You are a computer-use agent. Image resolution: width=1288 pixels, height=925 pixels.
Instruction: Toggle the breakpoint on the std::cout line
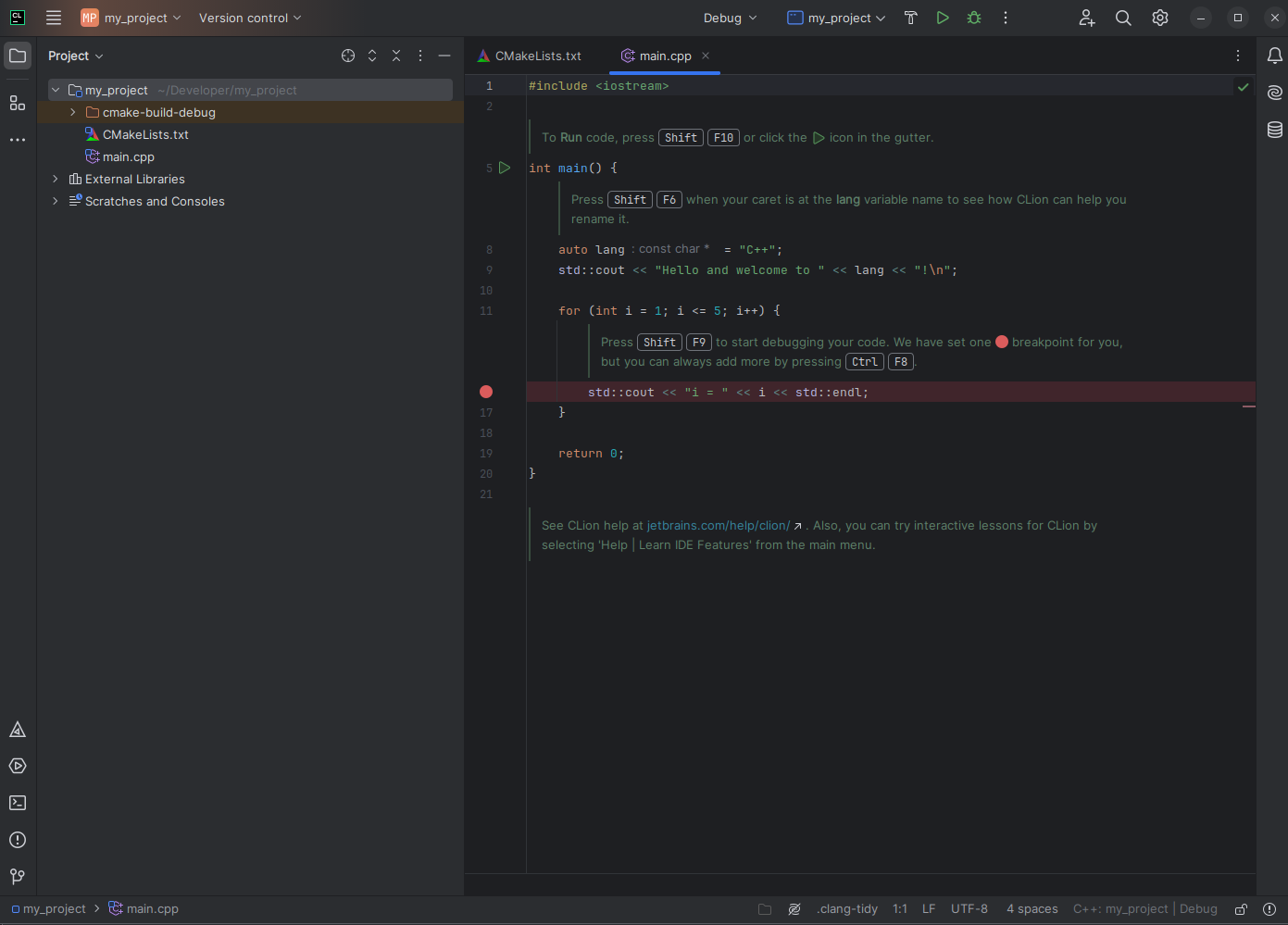pos(486,392)
